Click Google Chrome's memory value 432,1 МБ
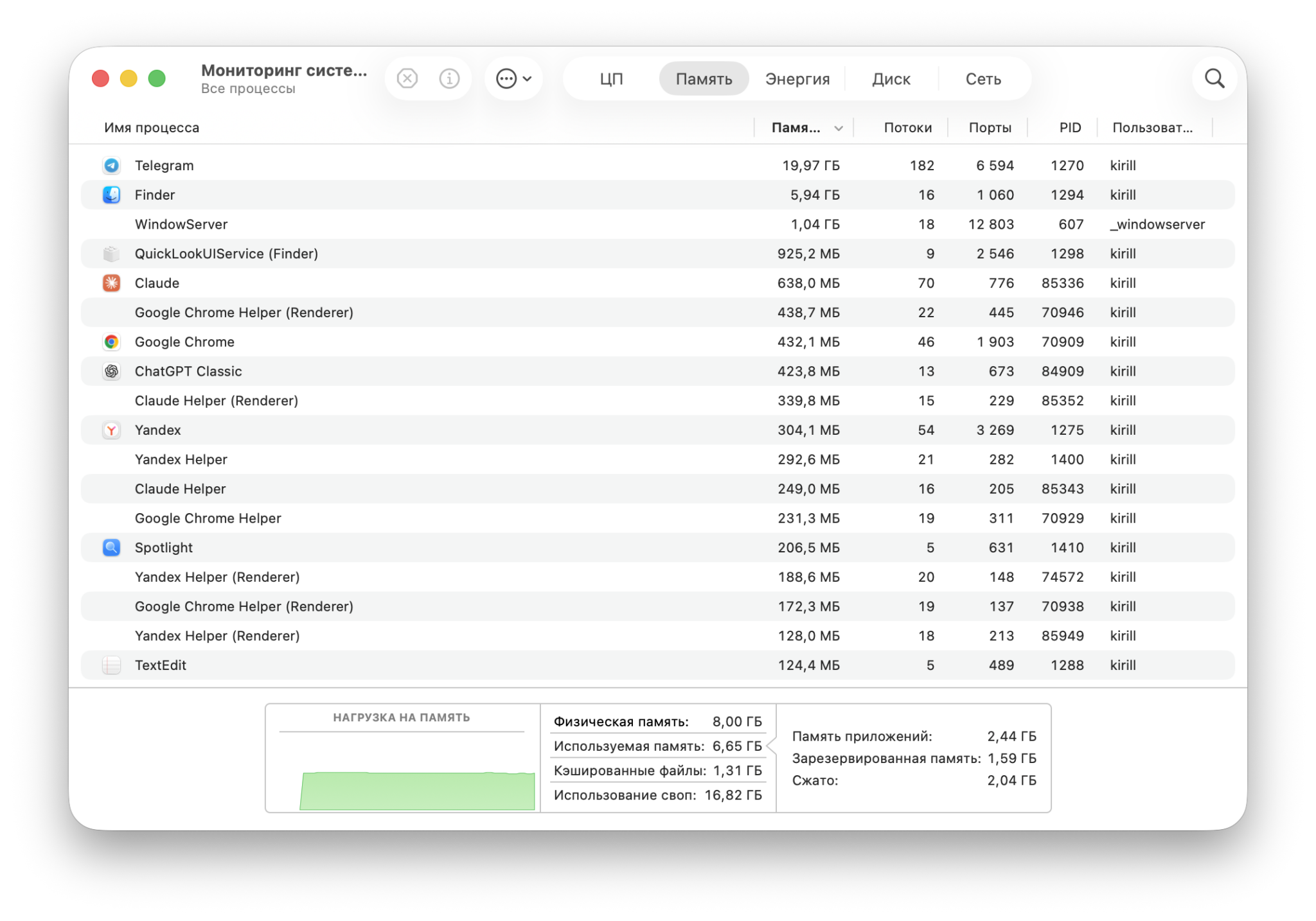The image size is (1316, 921). click(x=808, y=342)
